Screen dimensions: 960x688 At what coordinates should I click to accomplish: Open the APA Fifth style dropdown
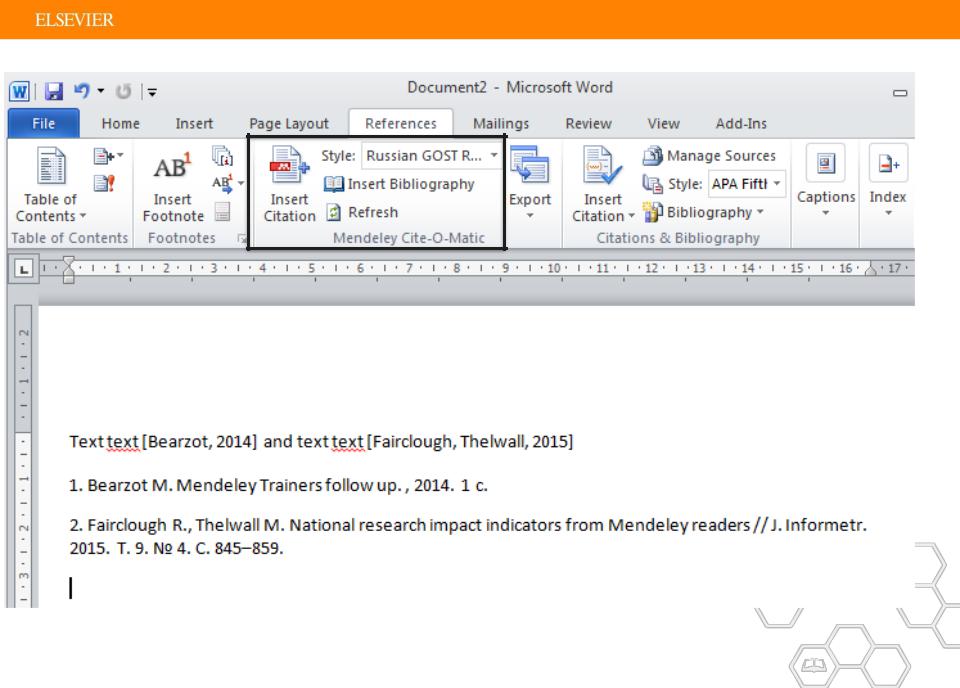click(746, 184)
